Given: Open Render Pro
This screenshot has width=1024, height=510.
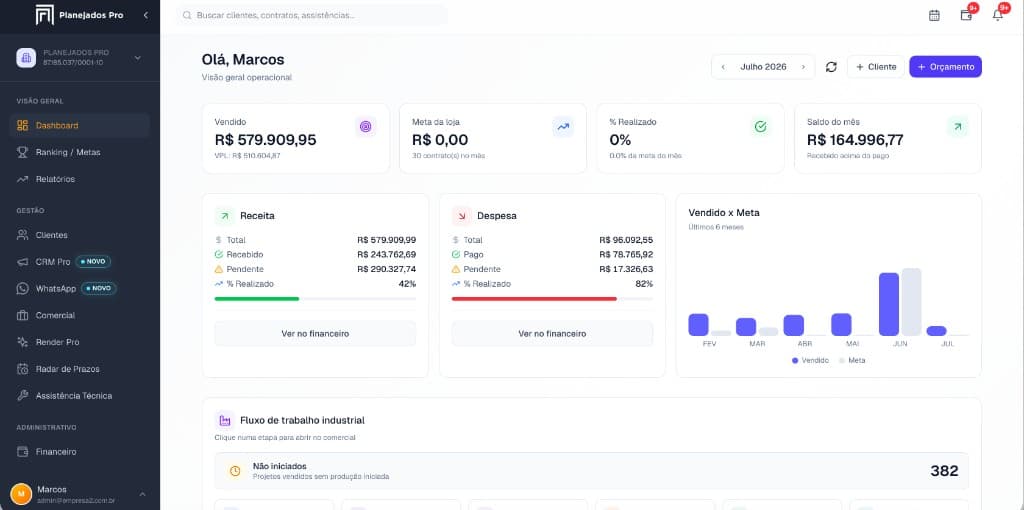Looking at the screenshot, I should 80,342.
